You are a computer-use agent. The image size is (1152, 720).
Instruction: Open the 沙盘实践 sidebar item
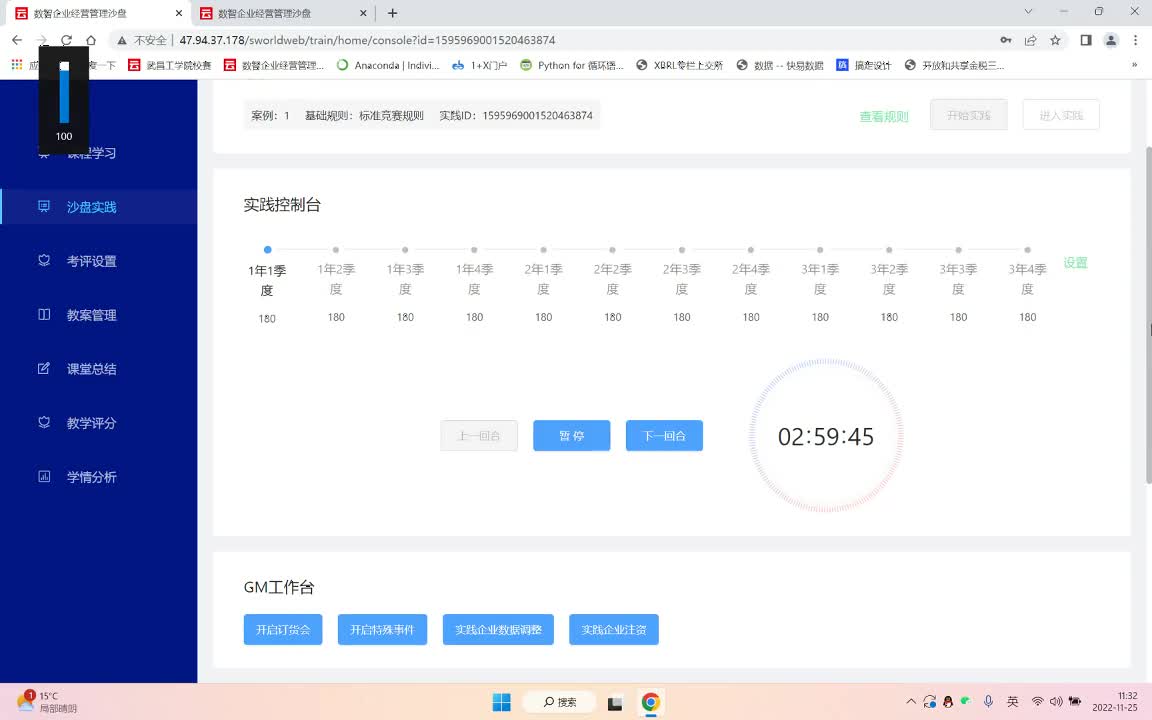98,206
